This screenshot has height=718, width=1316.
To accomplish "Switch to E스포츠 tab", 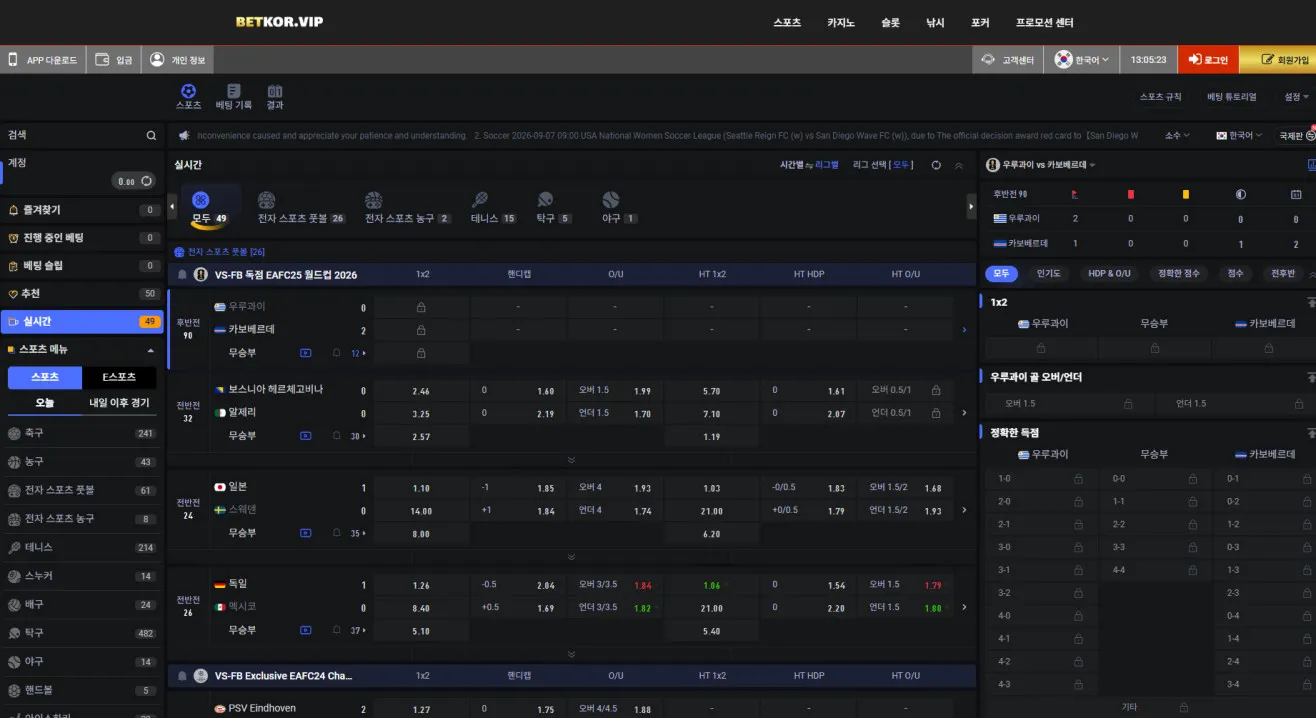I will 119,377.
